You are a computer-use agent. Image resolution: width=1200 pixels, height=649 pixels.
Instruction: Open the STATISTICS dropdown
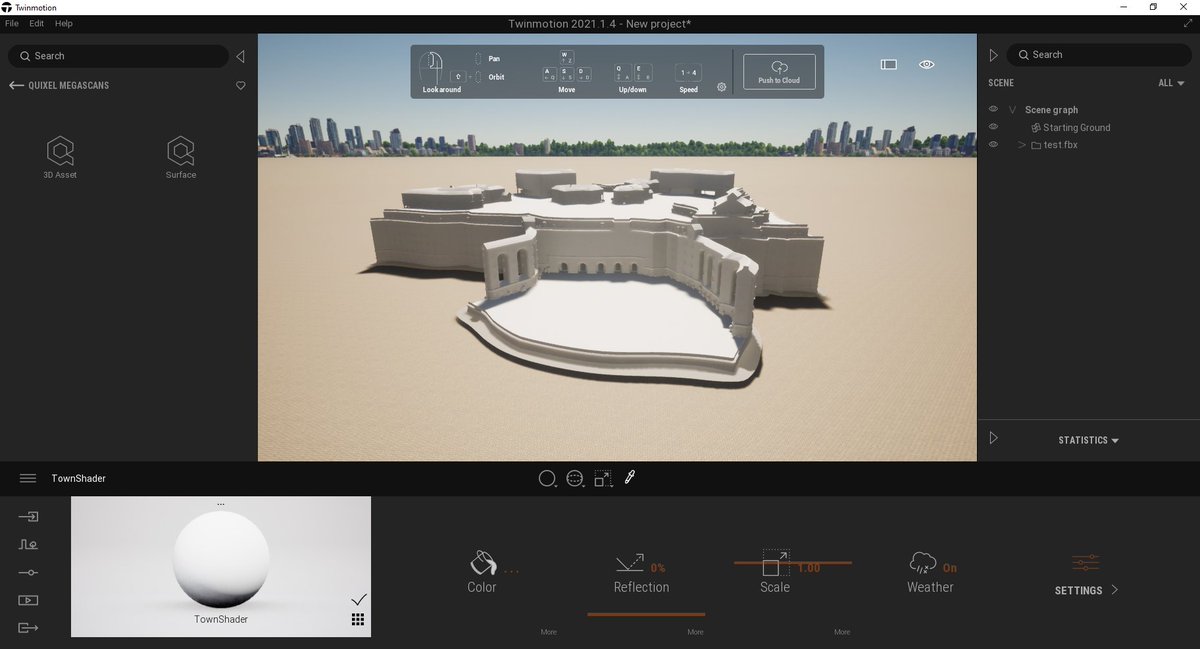pos(1088,440)
